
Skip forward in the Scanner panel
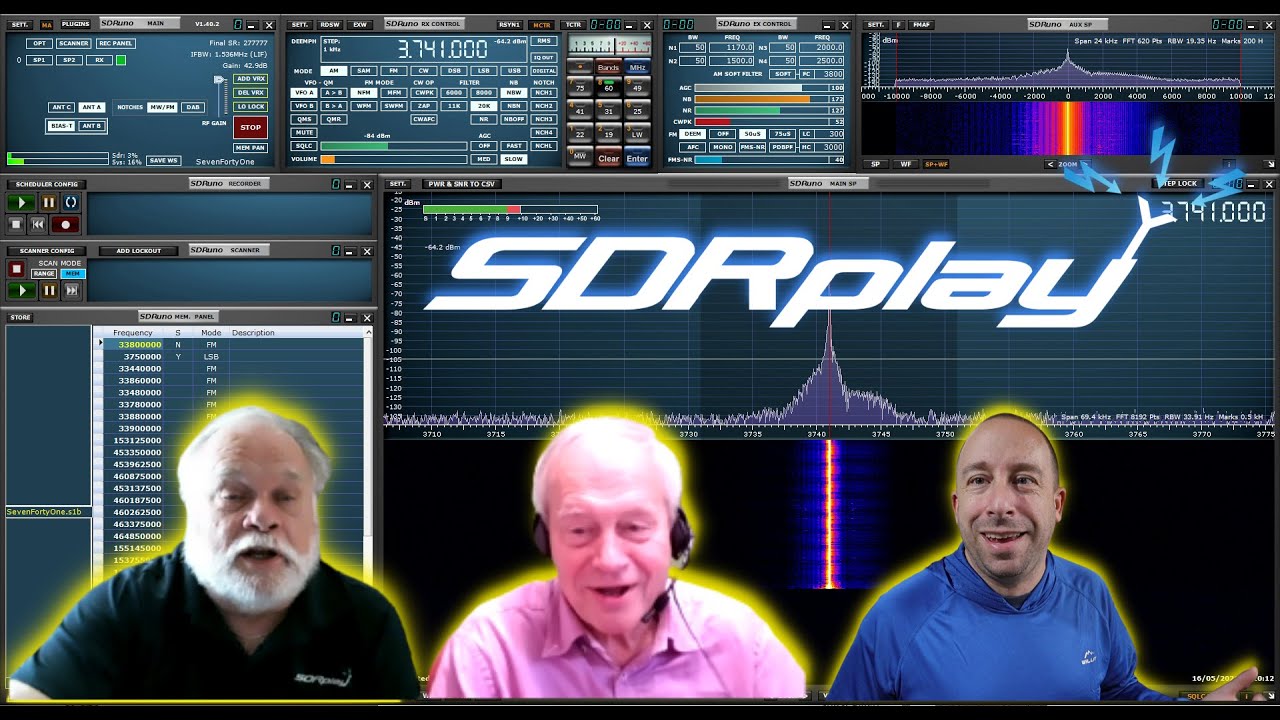click(71, 291)
